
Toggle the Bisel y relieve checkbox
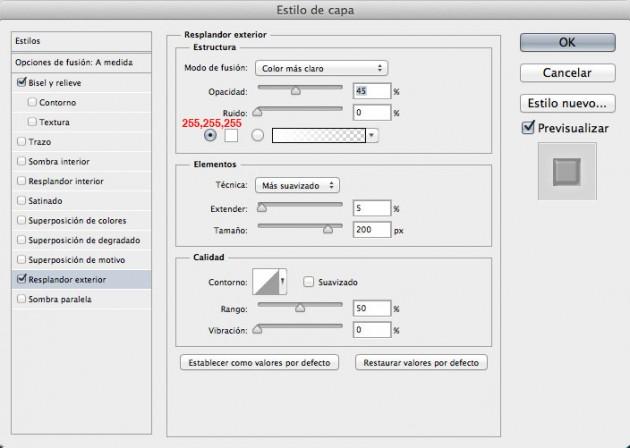pos(22,82)
